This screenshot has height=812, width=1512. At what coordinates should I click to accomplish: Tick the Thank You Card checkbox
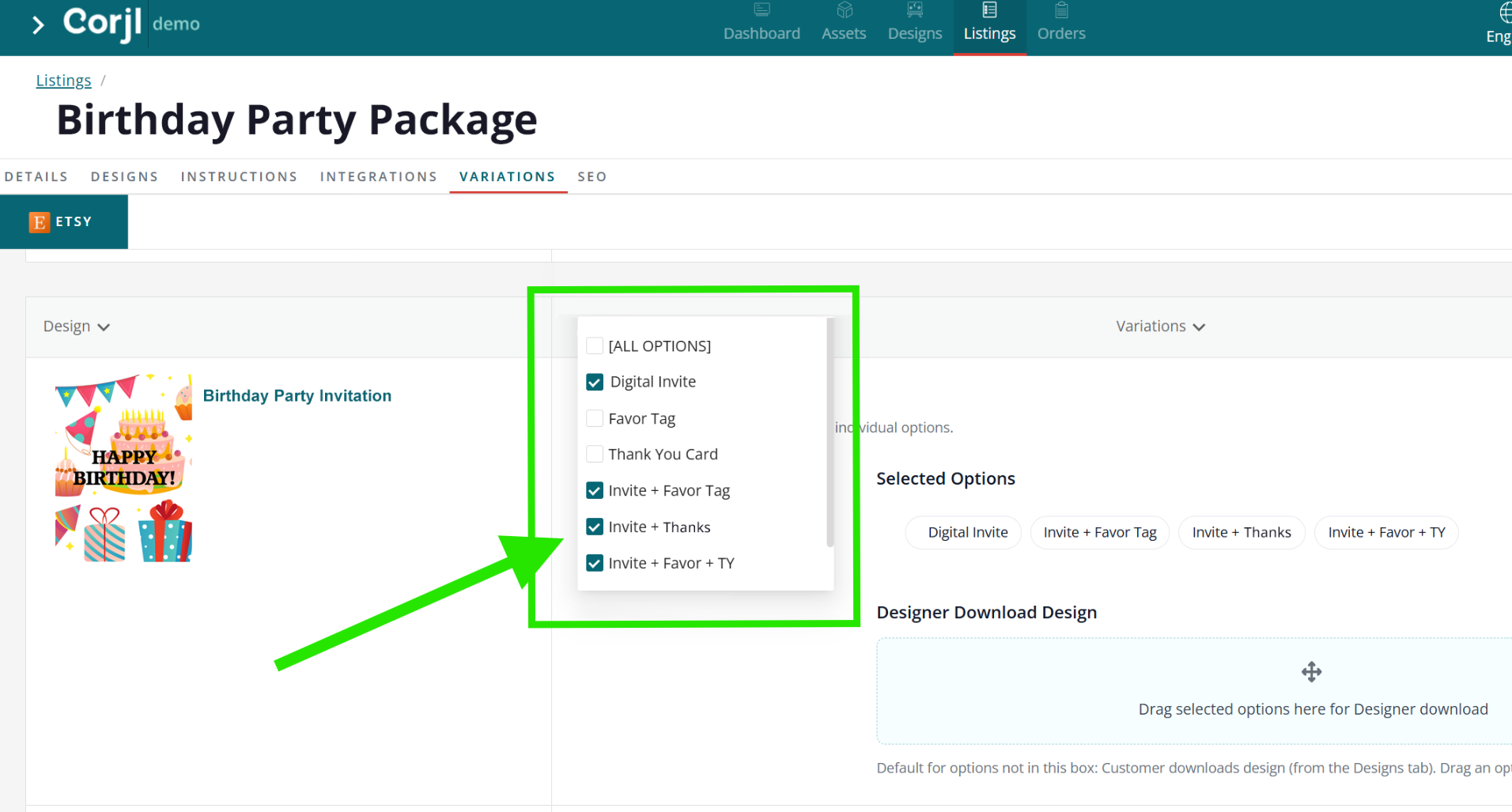595,454
